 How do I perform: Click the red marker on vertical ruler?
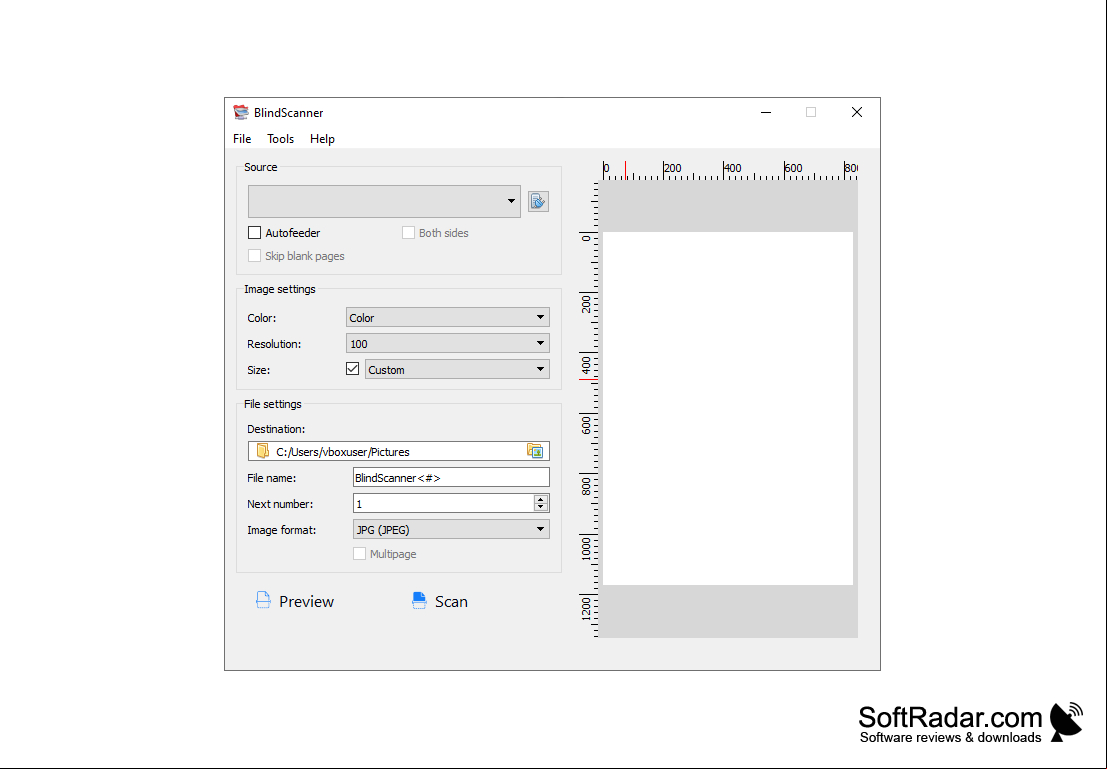tap(589, 381)
